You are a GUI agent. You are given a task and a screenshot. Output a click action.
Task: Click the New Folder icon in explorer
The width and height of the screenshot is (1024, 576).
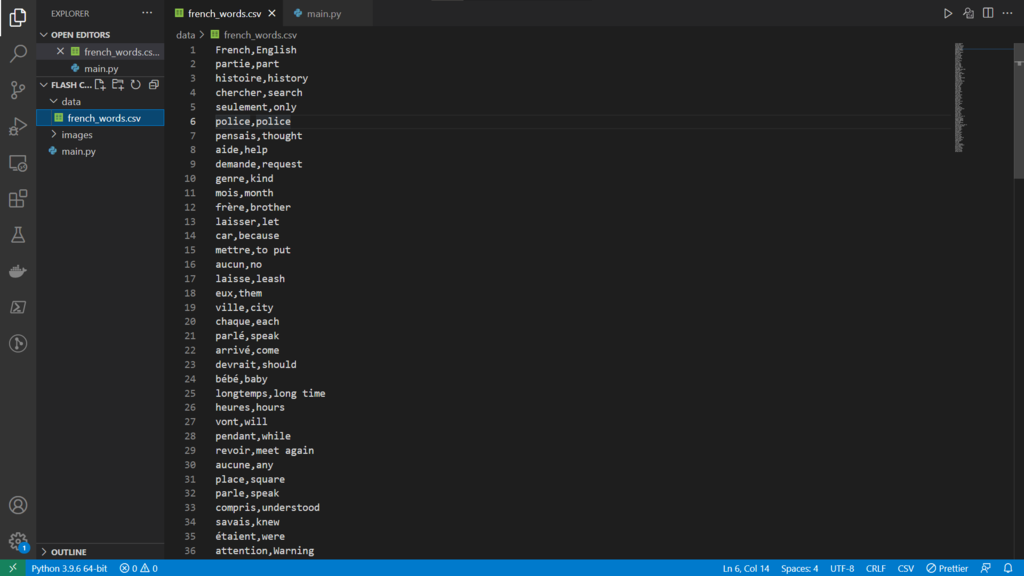pos(120,85)
